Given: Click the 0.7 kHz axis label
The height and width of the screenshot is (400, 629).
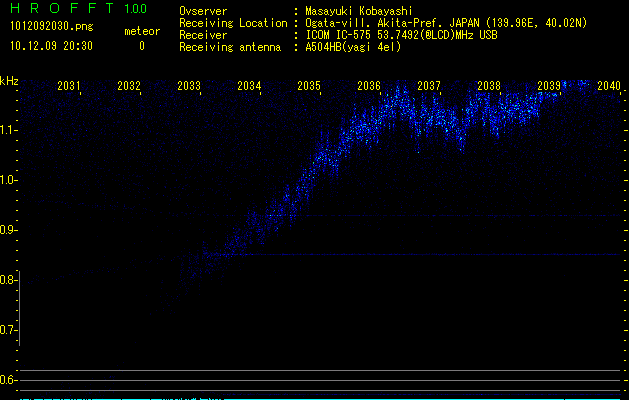Looking at the screenshot, I should pos(7,330).
